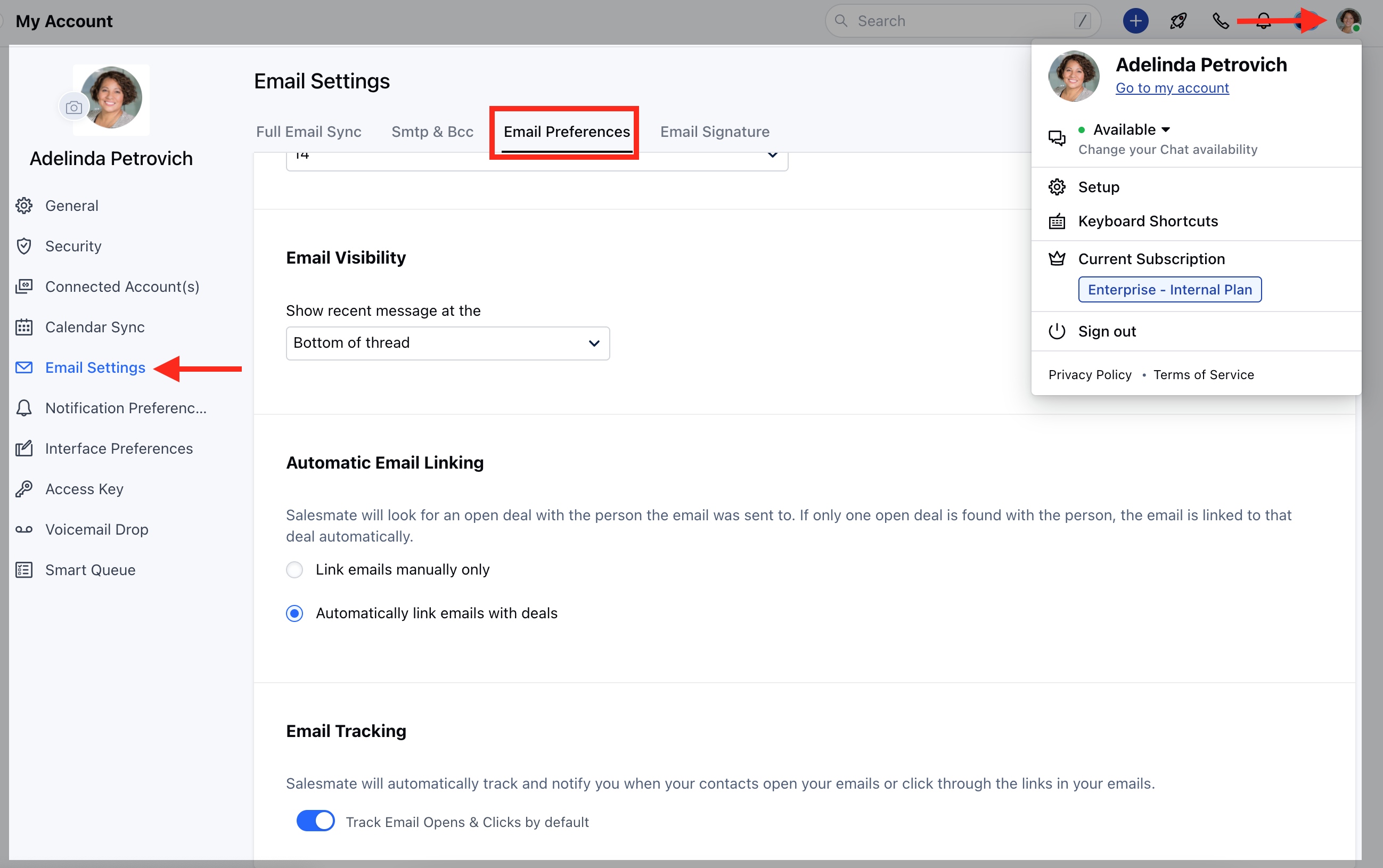Switch to the Full Email Sync tab
This screenshot has height=868, width=1383.
308,132
